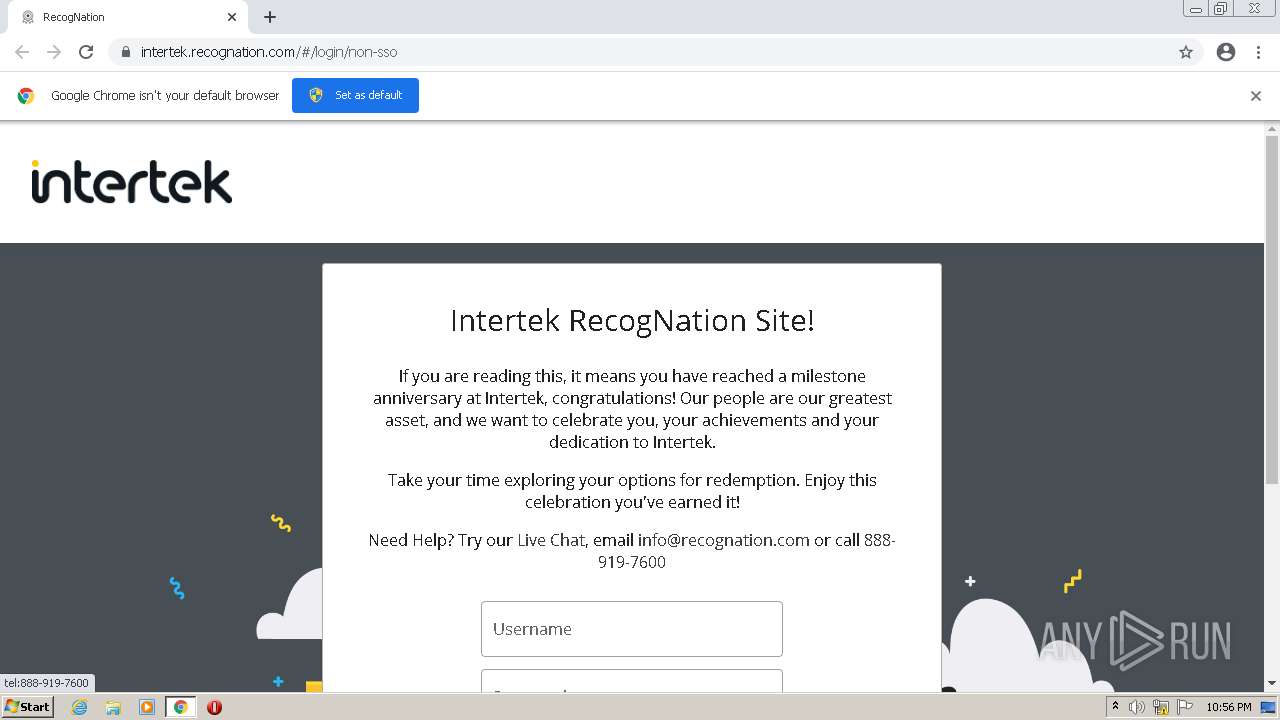This screenshot has width=1280, height=720.
Task: Click the Set as default button
Action: (355, 95)
